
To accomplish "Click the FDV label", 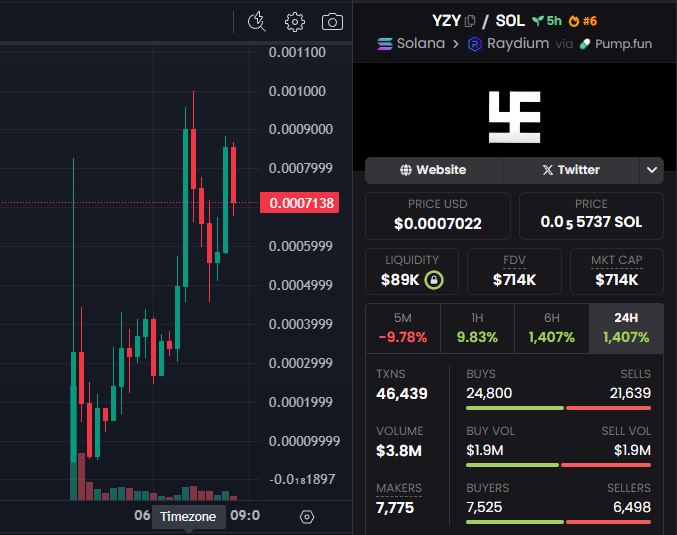I will pos(514,260).
